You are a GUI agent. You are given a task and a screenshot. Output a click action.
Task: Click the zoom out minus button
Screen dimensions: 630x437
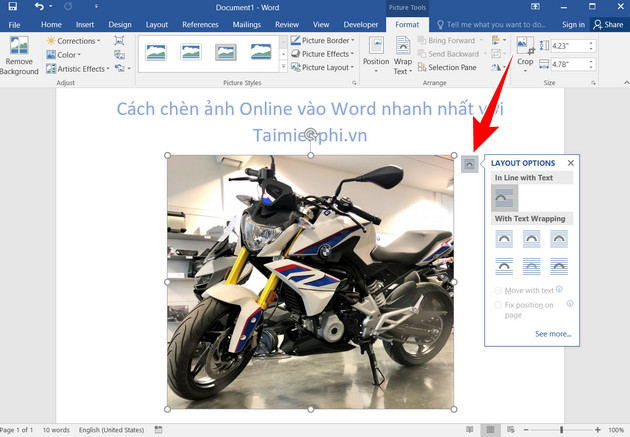(x=526, y=429)
